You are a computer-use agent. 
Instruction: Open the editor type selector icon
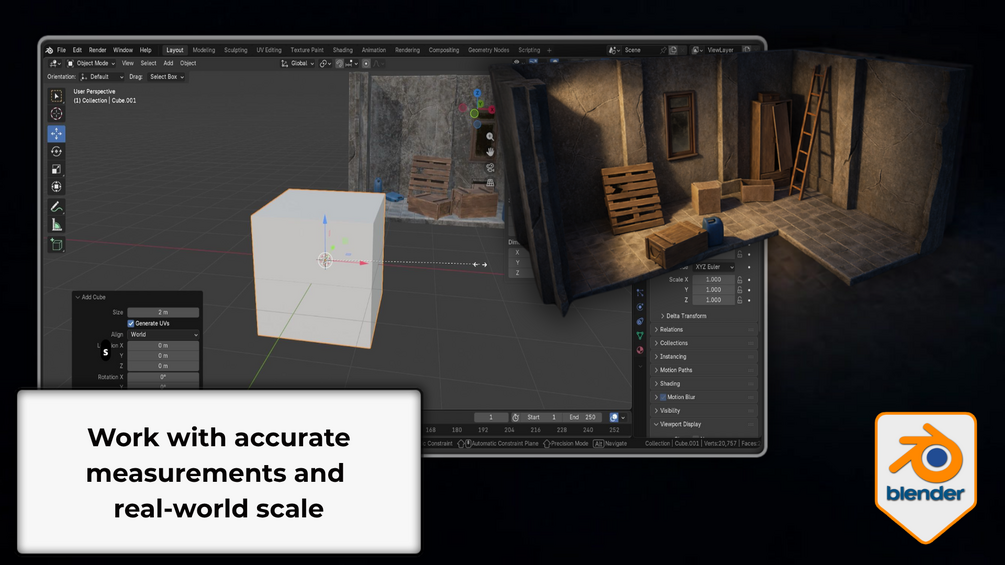pyautogui.click(x=55, y=63)
